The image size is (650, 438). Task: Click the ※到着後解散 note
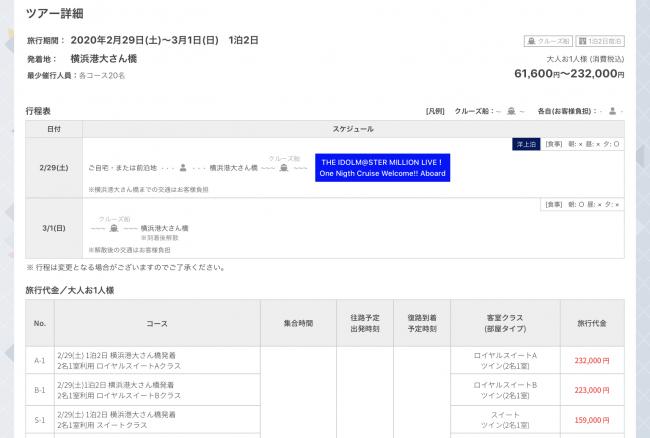coord(160,238)
